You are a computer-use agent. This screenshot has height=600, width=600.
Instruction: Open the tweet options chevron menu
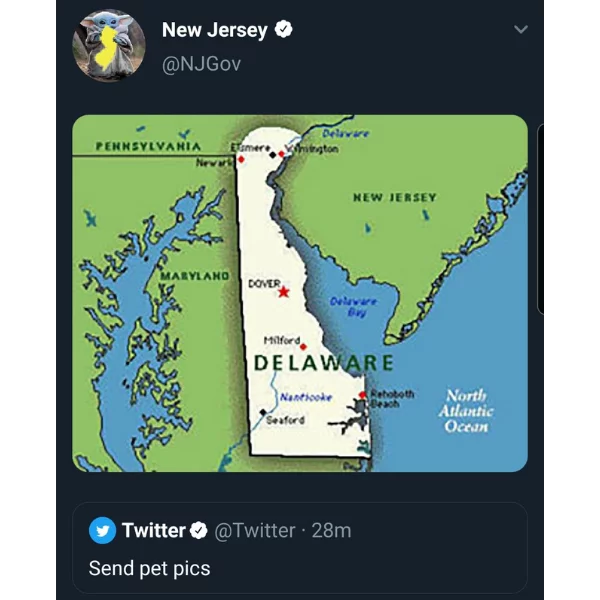click(x=521, y=29)
